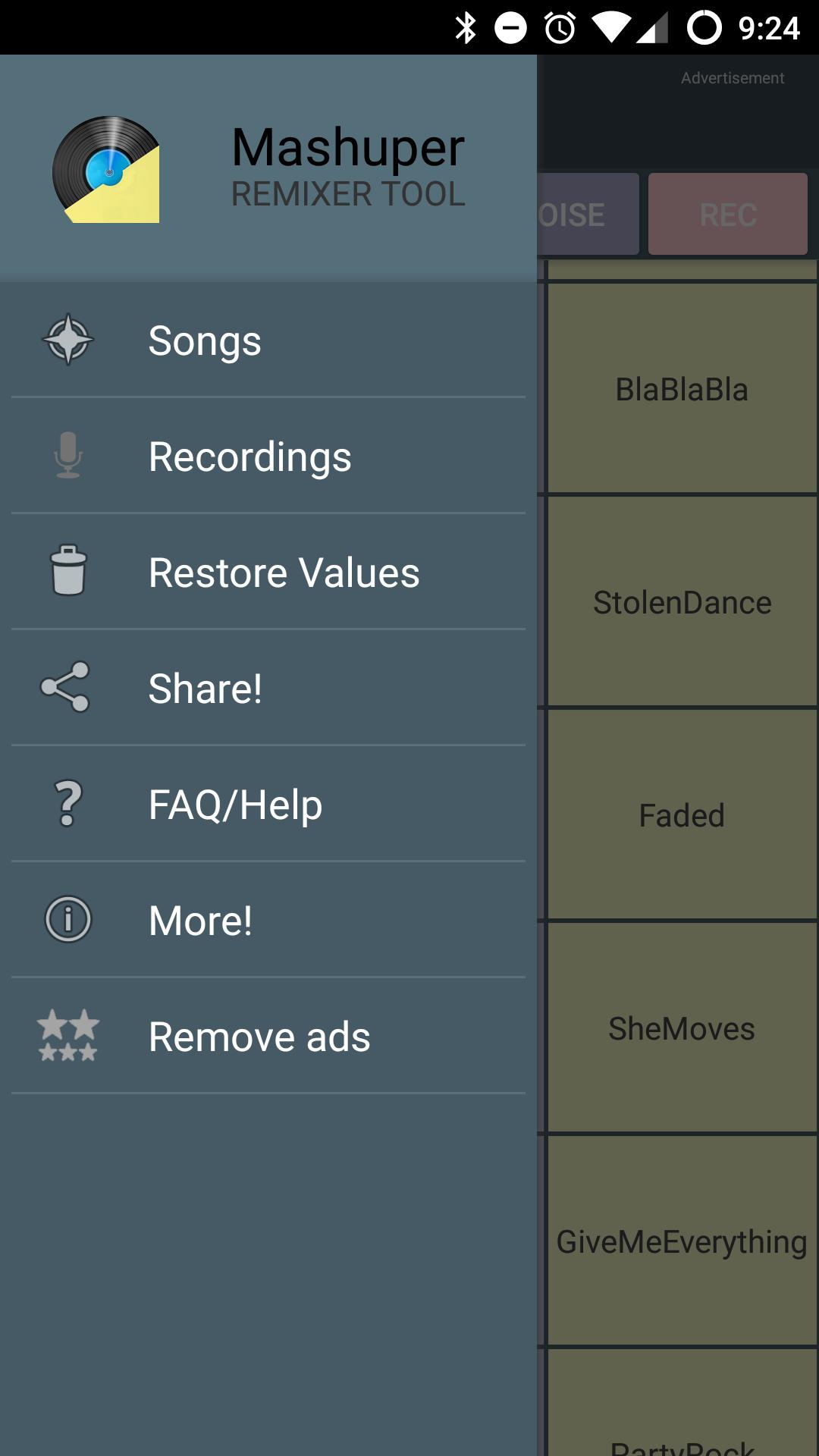The width and height of the screenshot is (819, 1456).
Task: Select the GiveMeEverything song pad
Action: click(681, 1241)
